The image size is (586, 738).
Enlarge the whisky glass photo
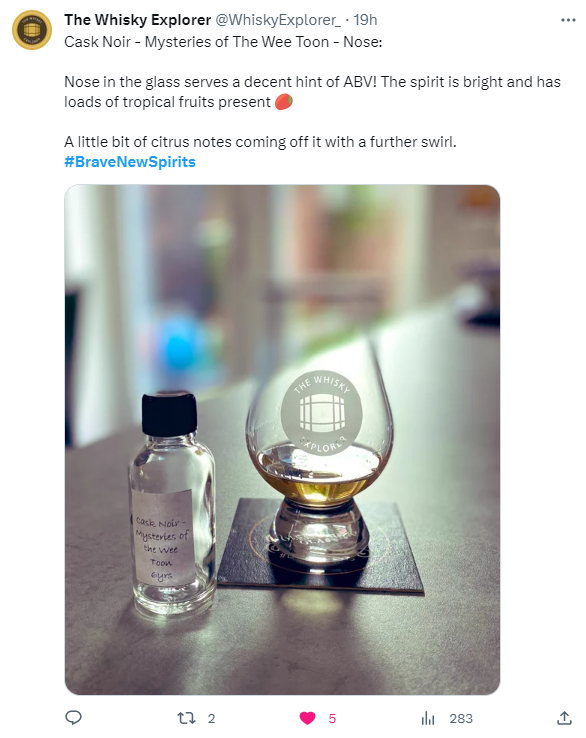click(x=282, y=440)
